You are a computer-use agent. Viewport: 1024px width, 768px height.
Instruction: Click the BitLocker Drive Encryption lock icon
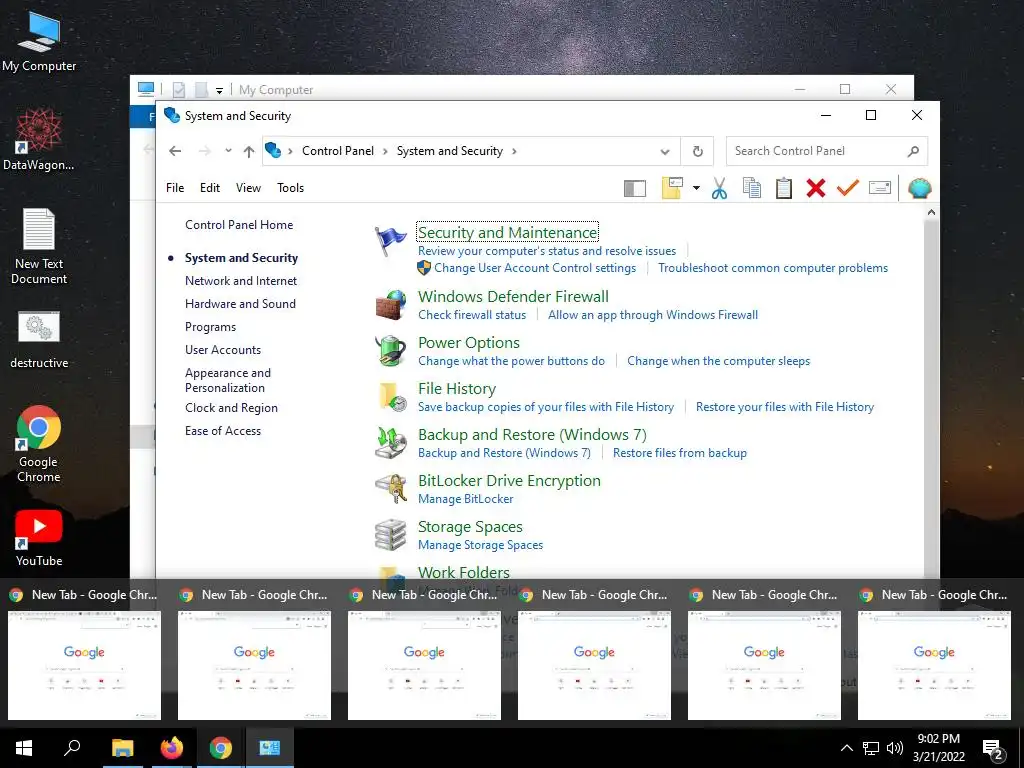[391, 489]
